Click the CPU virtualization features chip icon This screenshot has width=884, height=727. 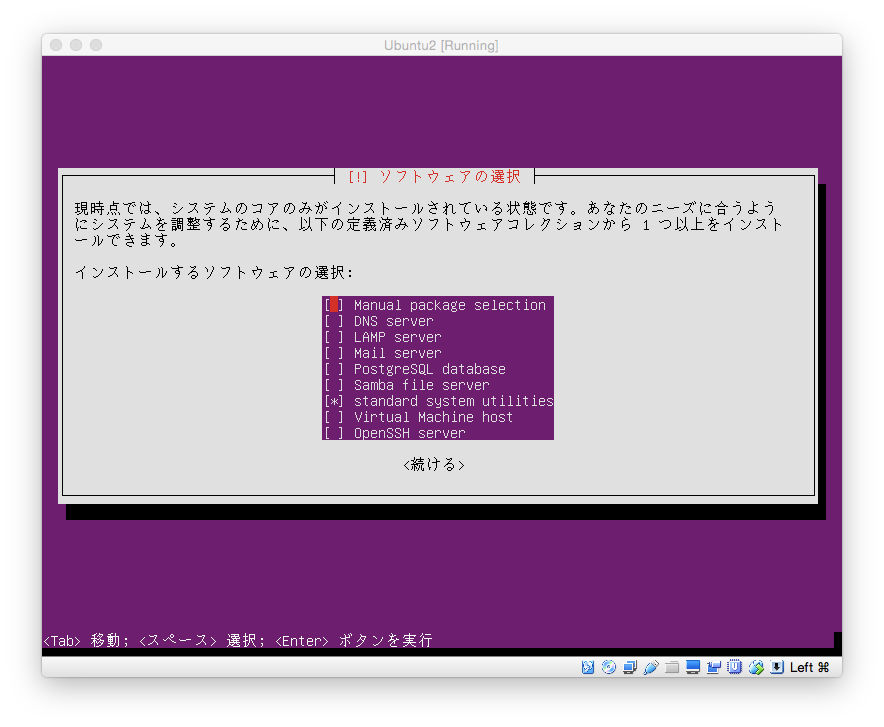point(735,667)
